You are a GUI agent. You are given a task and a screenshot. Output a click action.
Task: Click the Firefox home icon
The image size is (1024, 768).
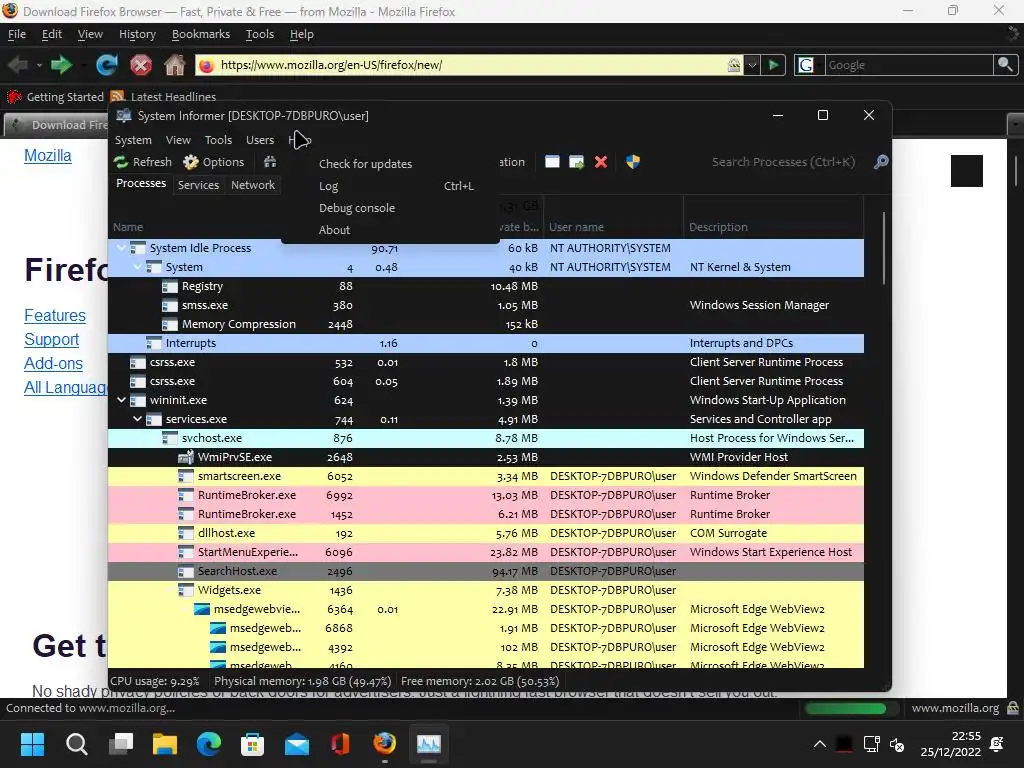tap(174, 65)
